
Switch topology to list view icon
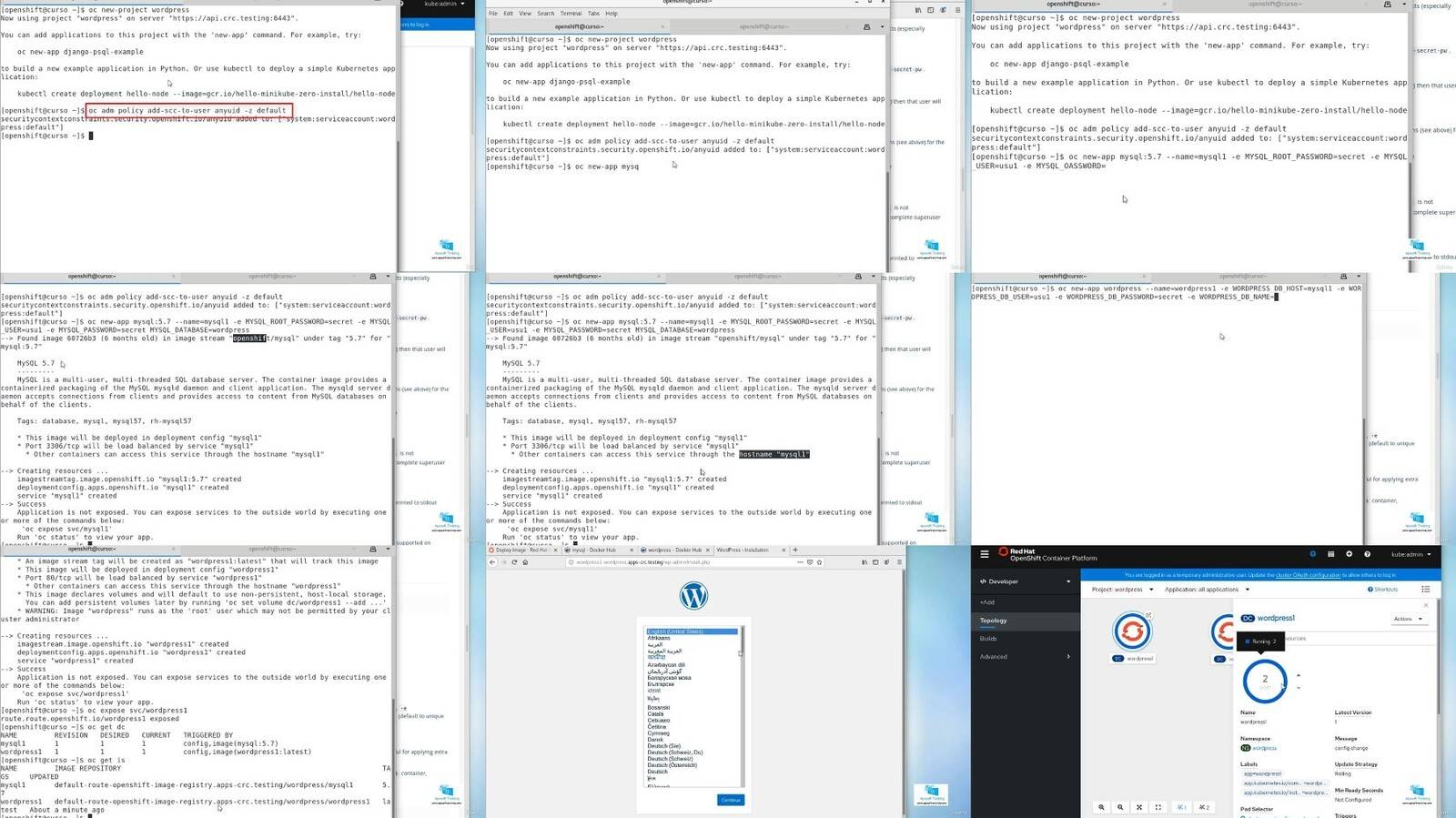[1426, 589]
